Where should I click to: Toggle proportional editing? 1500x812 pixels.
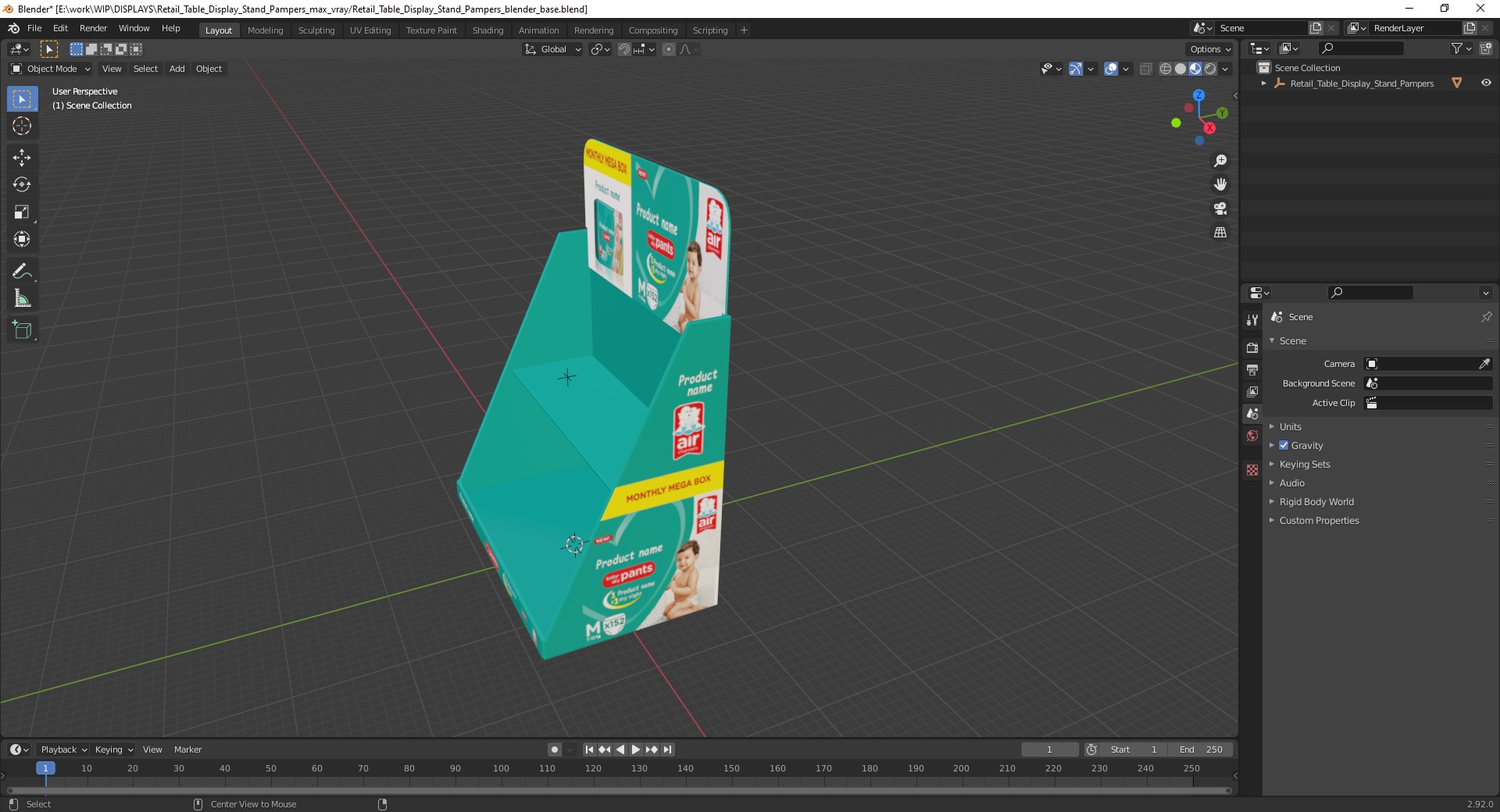pyautogui.click(x=669, y=49)
